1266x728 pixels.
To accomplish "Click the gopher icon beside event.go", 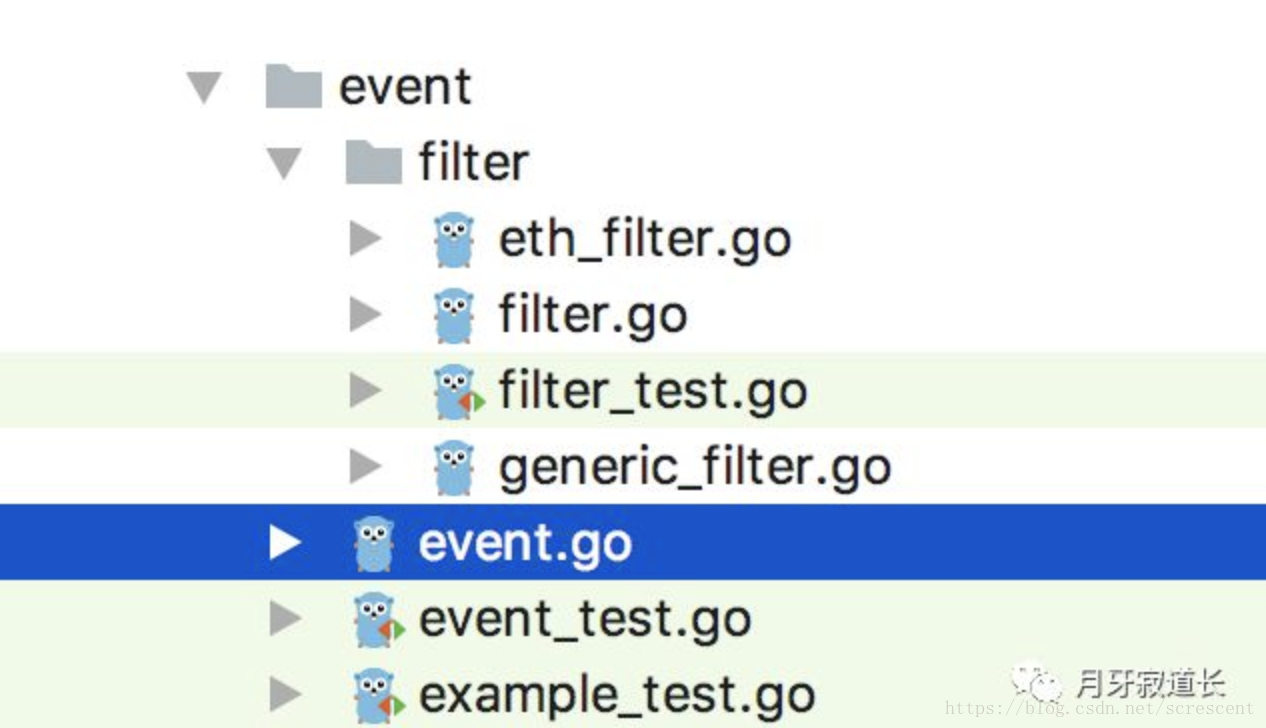I will (374, 544).
